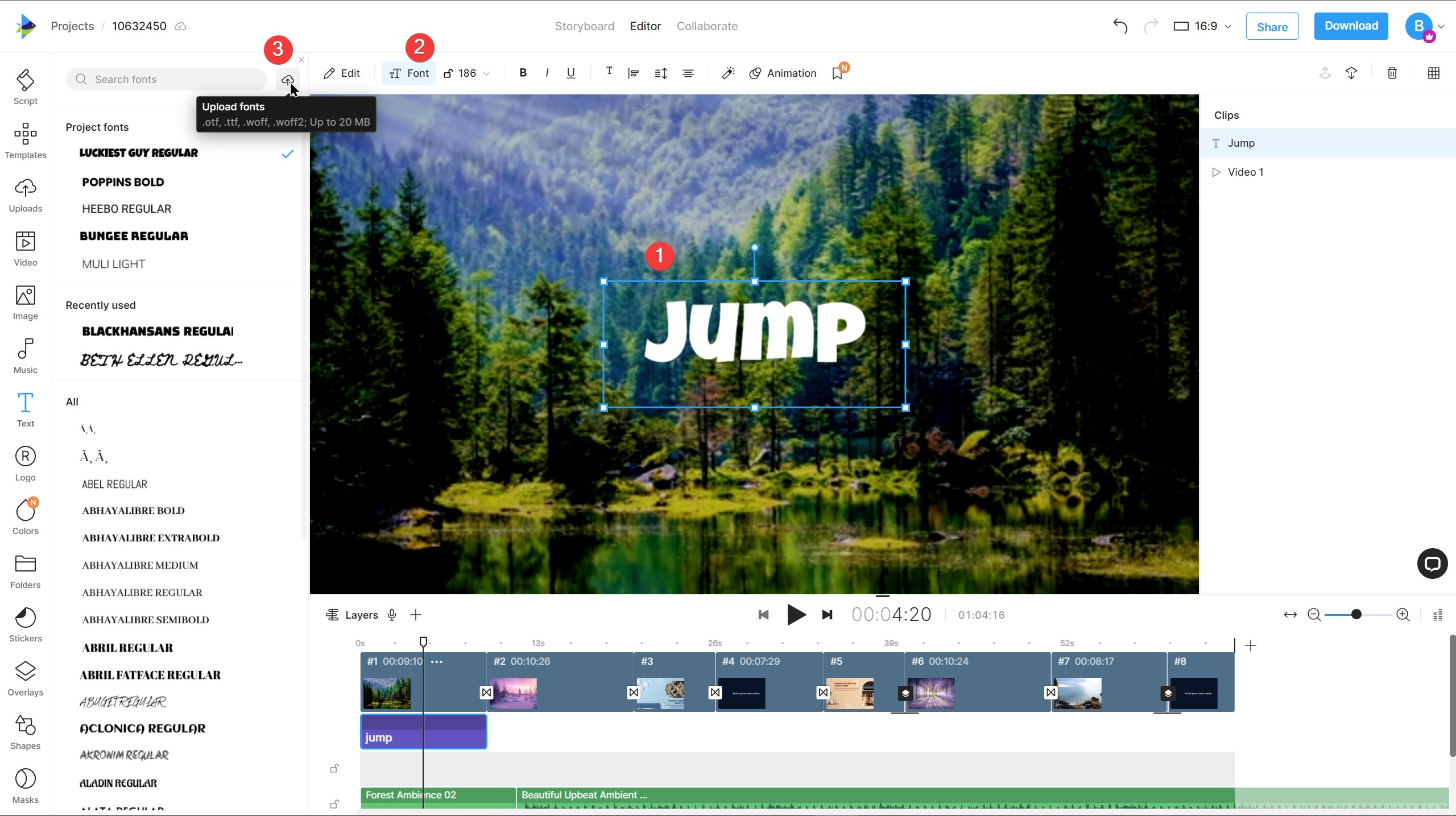The height and width of the screenshot is (816, 1456).
Task: Toggle underline text formatting
Action: pos(570,73)
